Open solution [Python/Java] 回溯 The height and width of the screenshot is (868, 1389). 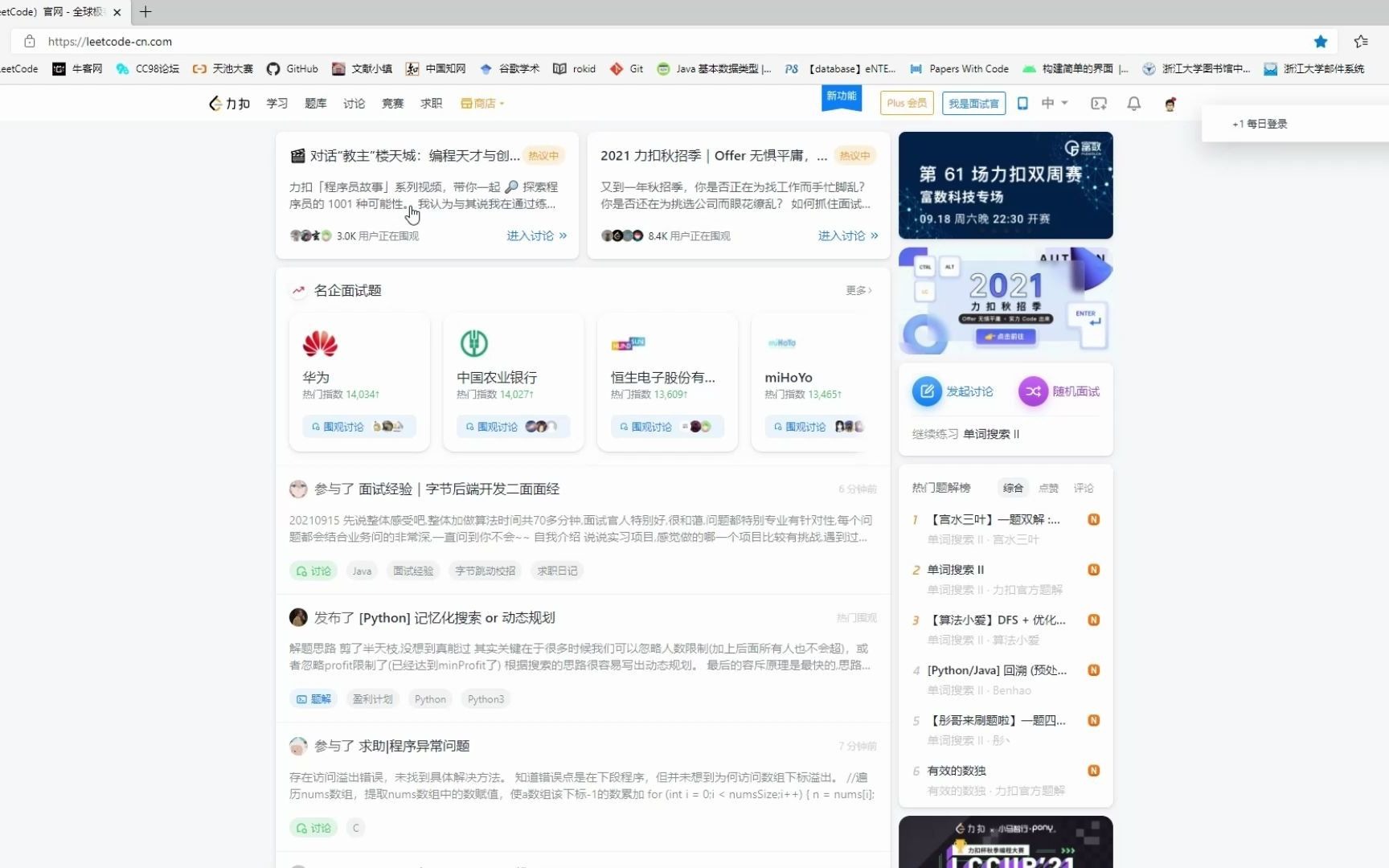(x=997, y=670)
